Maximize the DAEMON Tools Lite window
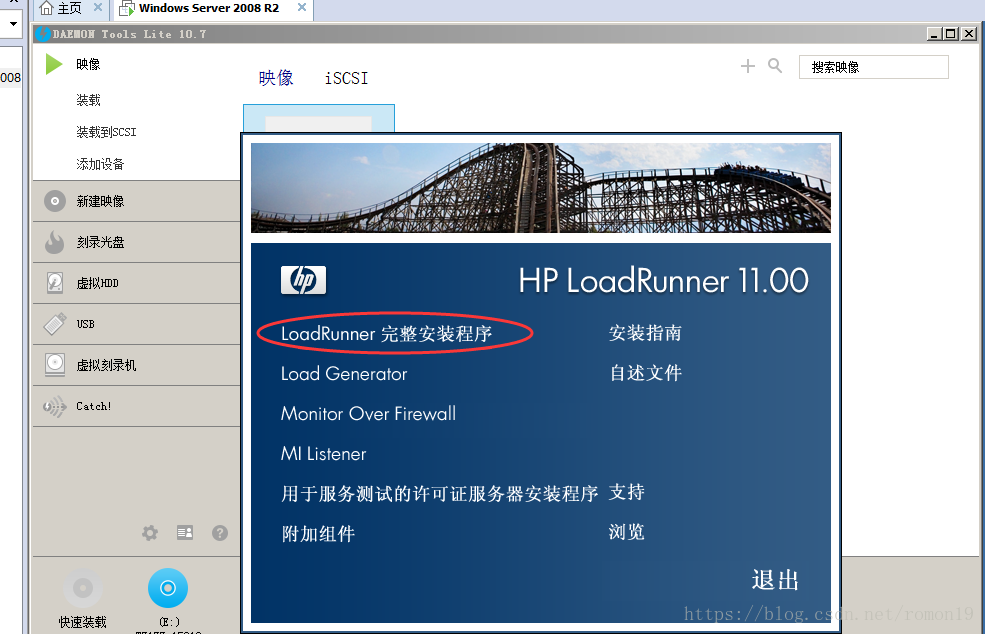 coord(951,34)
